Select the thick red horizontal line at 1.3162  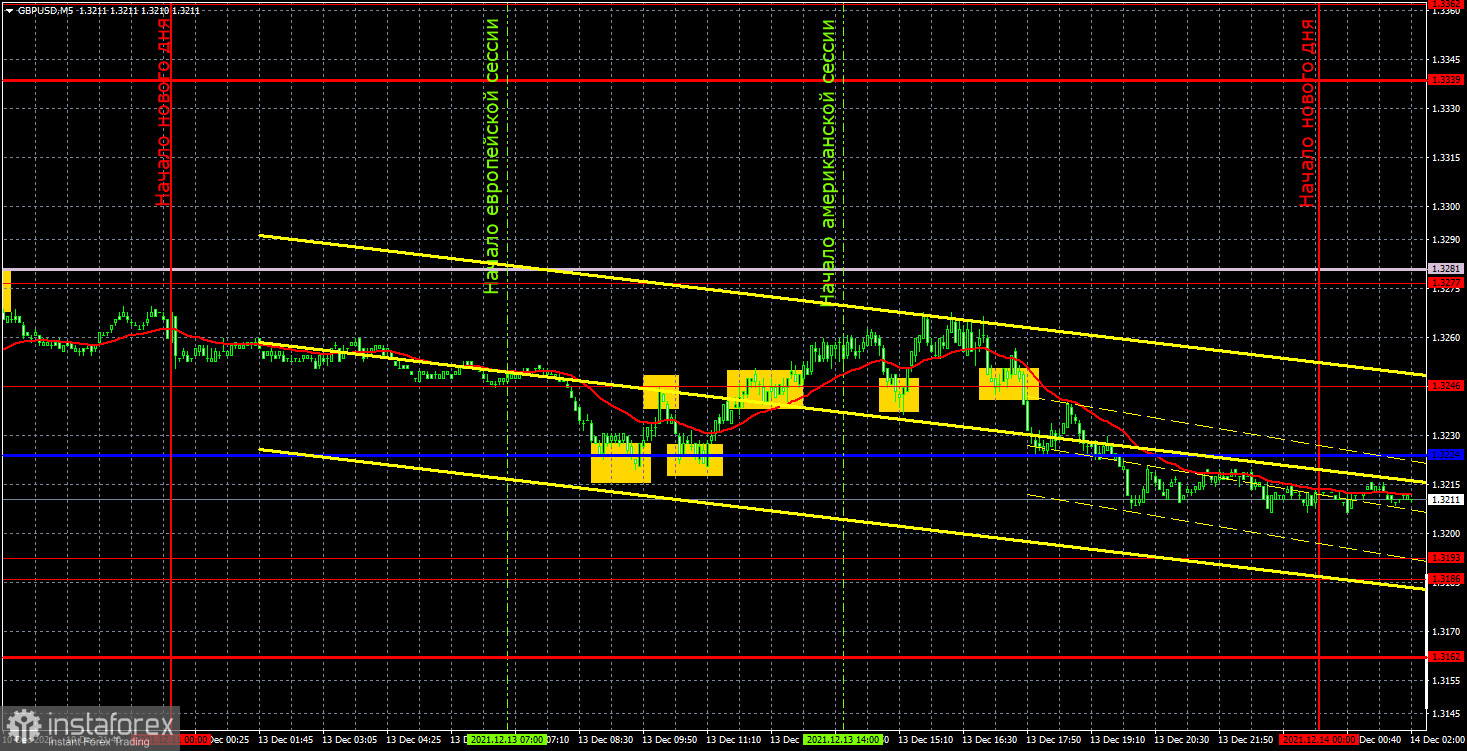tap(713, 657)
